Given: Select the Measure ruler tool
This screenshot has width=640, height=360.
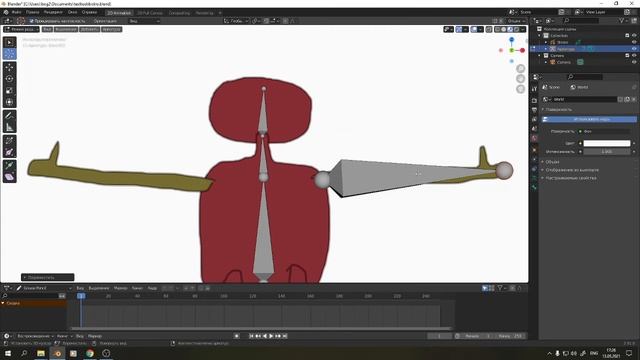Looking at the screenshot, I should pos(9,128).
